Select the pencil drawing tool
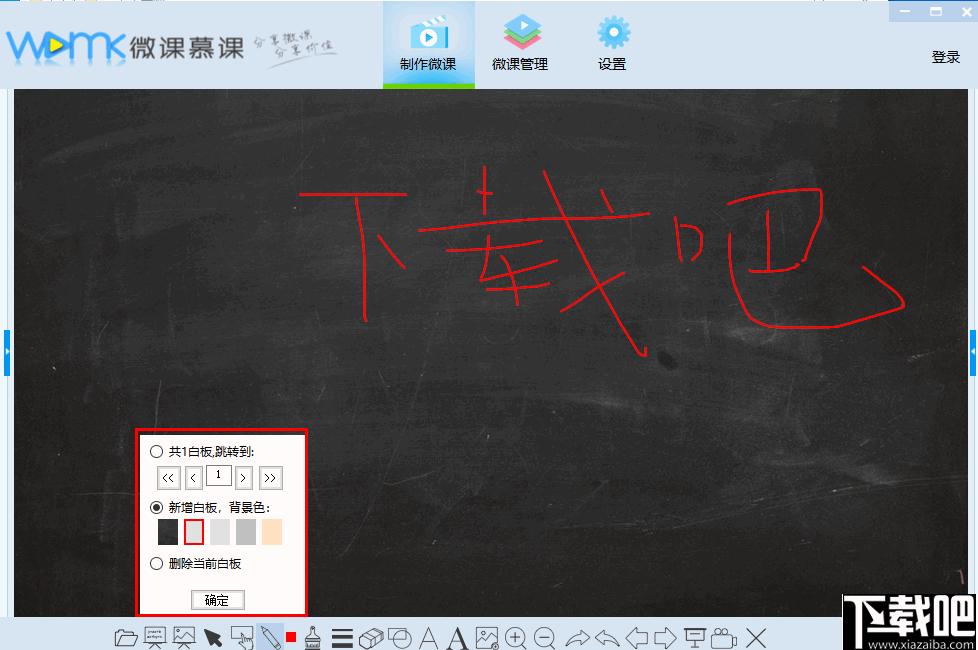 coord(270,638)
